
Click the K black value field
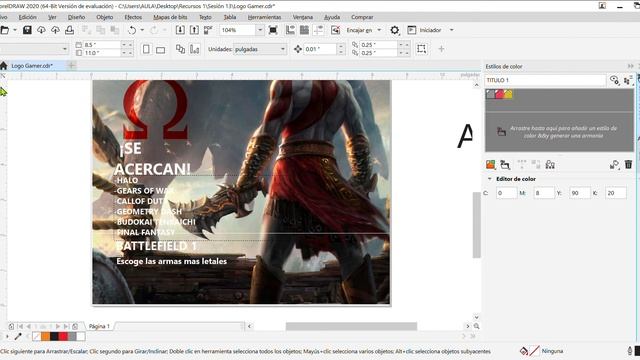[616, 193]
